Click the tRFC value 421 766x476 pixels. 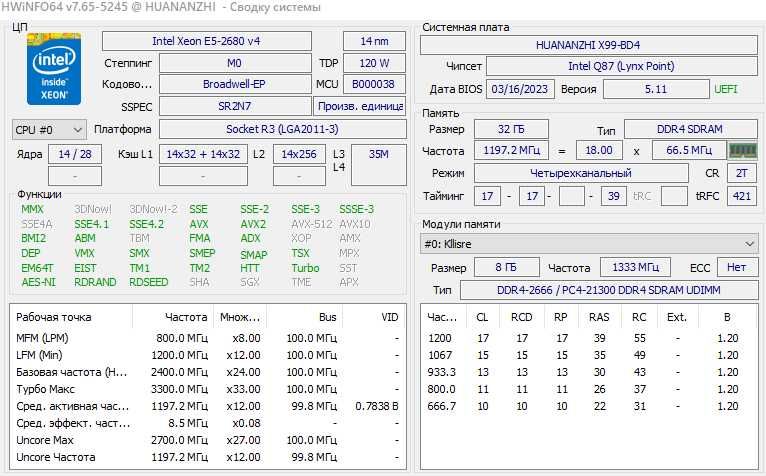[742, 196]
